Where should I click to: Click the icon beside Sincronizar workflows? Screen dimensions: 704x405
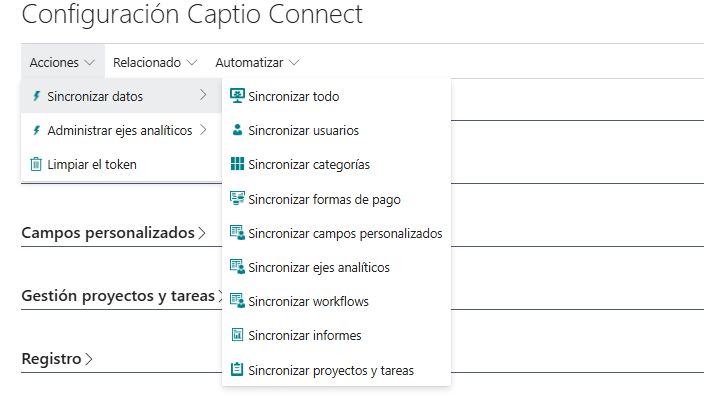[237, 301]
